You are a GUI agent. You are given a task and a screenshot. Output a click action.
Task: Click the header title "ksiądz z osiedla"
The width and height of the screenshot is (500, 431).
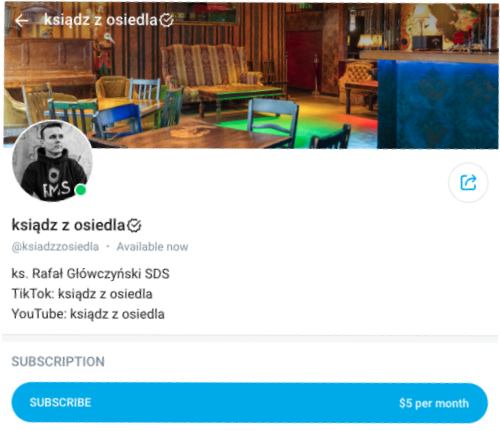click(x=101, y=20)
